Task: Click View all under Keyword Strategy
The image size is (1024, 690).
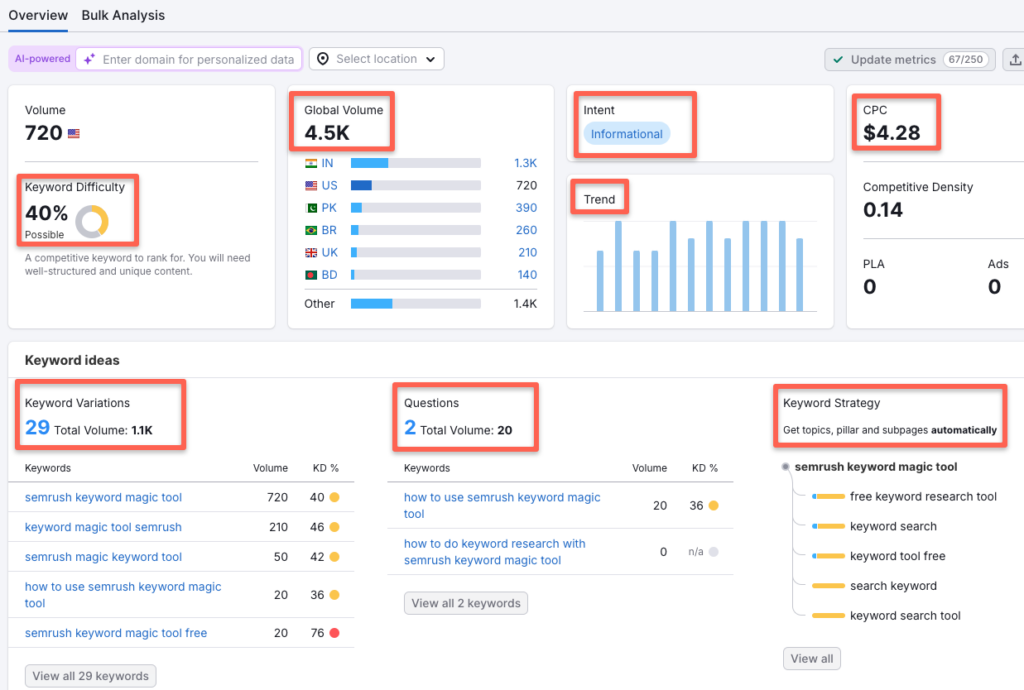Action: [811, 658]
